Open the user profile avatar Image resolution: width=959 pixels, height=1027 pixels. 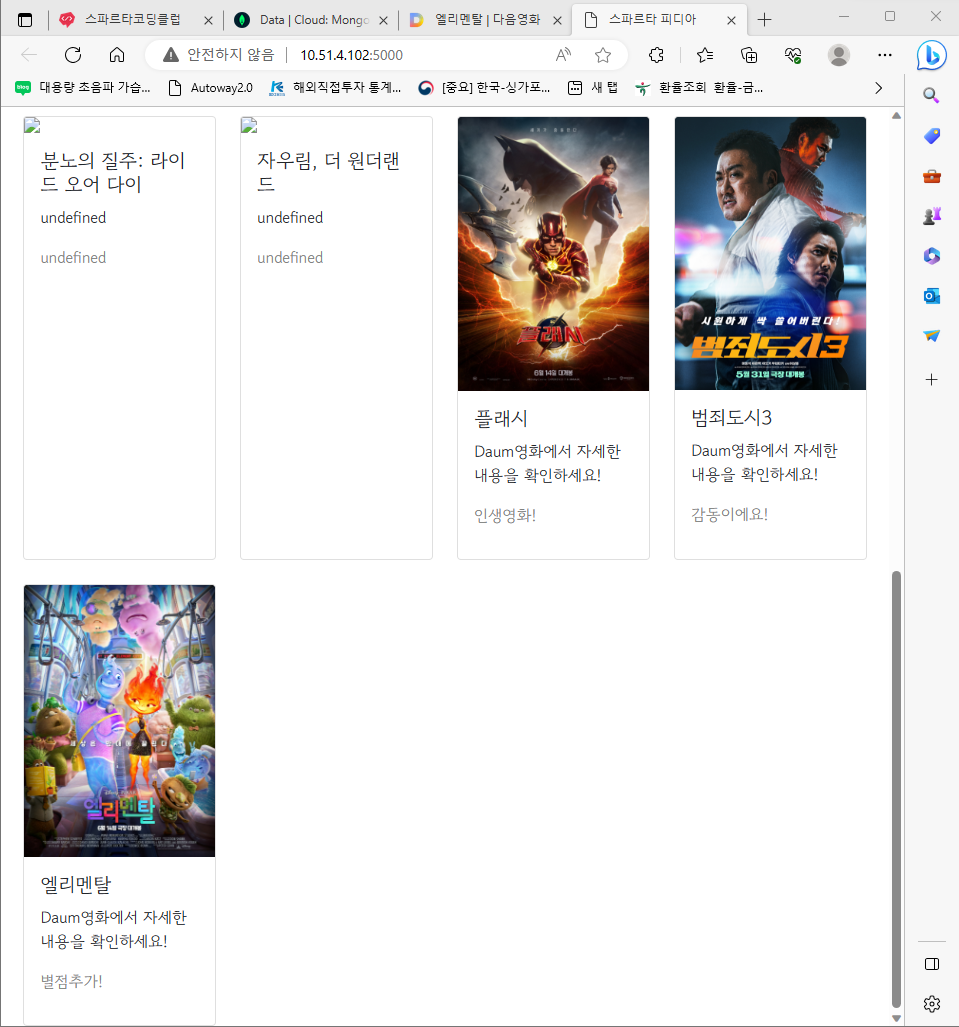pyautogui.click(x=838, y=55)
